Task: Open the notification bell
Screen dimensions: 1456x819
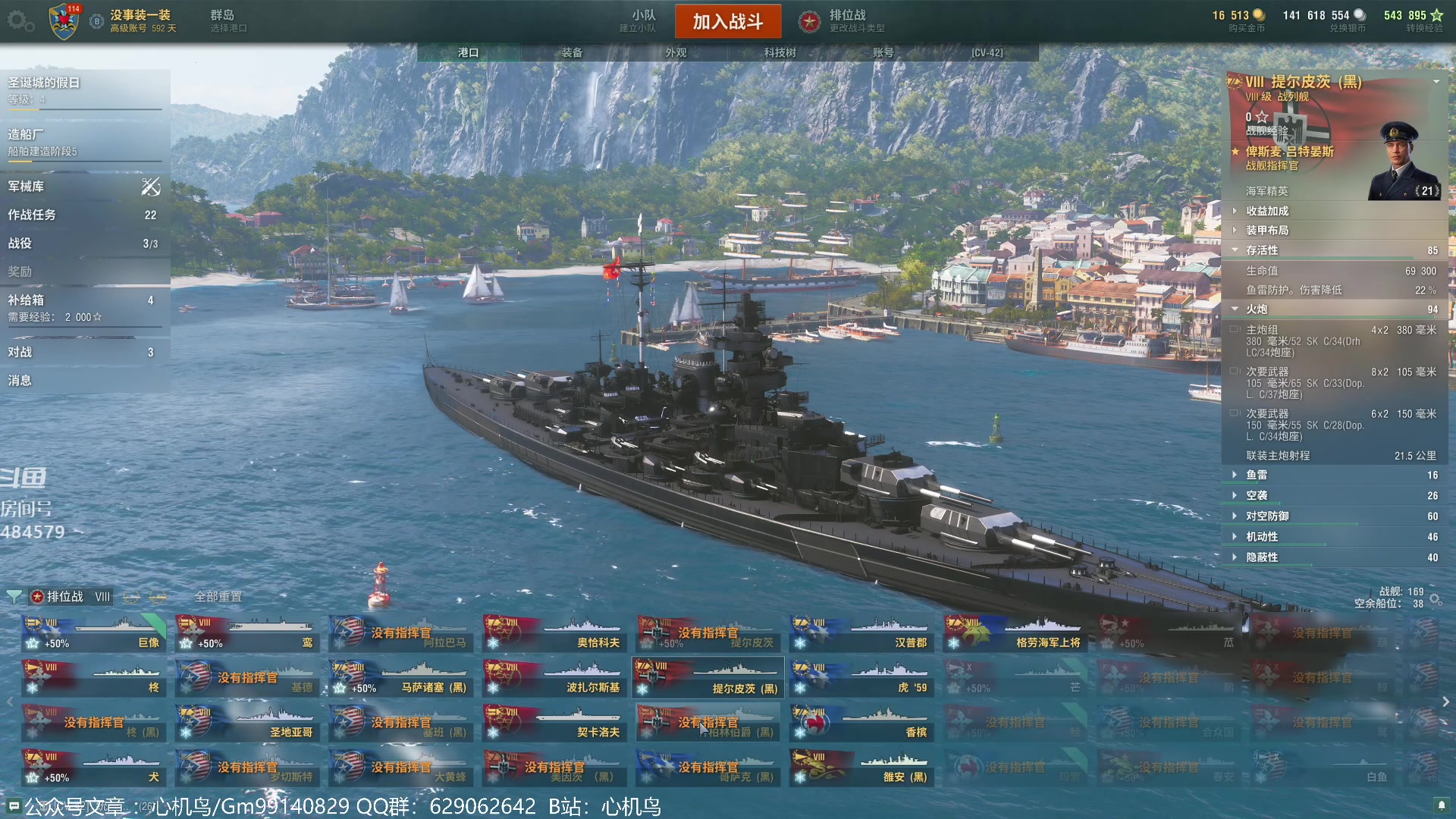Action: click(x=1442, y=805)
